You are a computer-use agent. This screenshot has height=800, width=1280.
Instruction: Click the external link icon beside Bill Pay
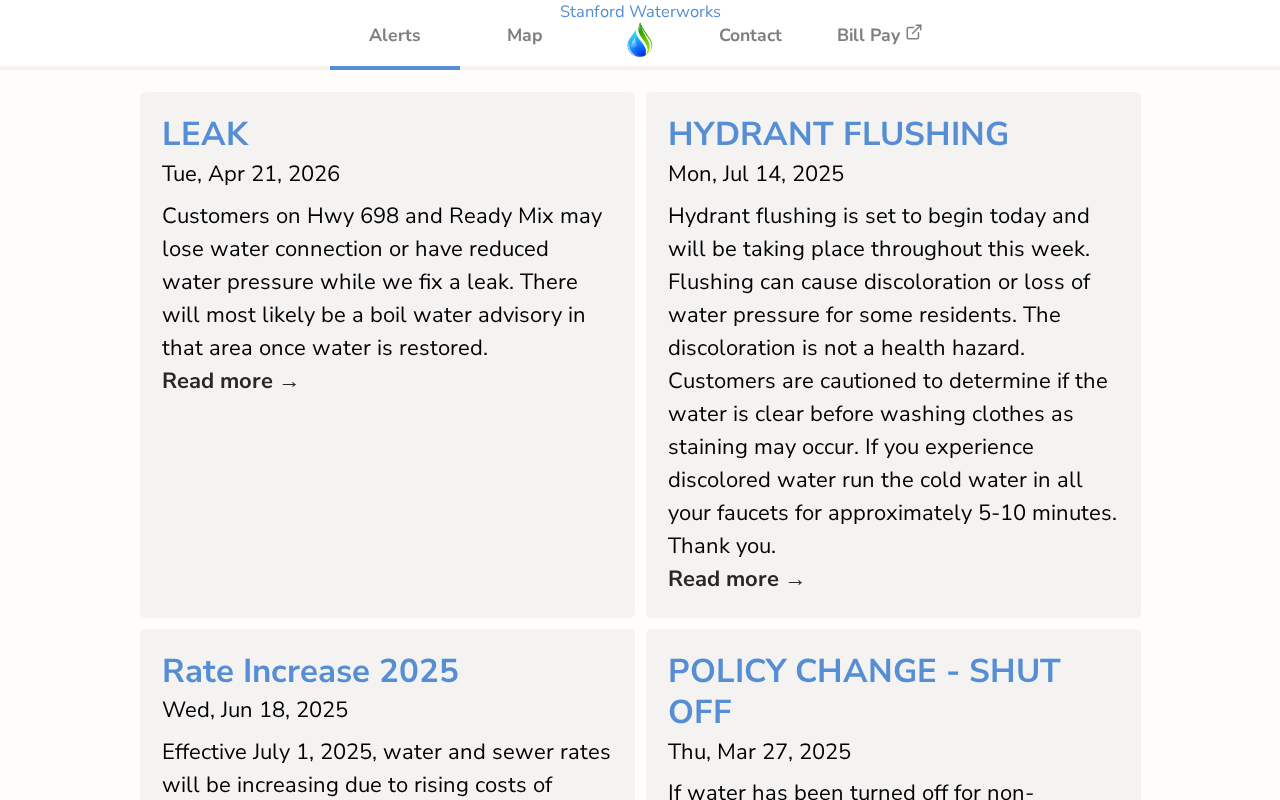coord(914,33)
